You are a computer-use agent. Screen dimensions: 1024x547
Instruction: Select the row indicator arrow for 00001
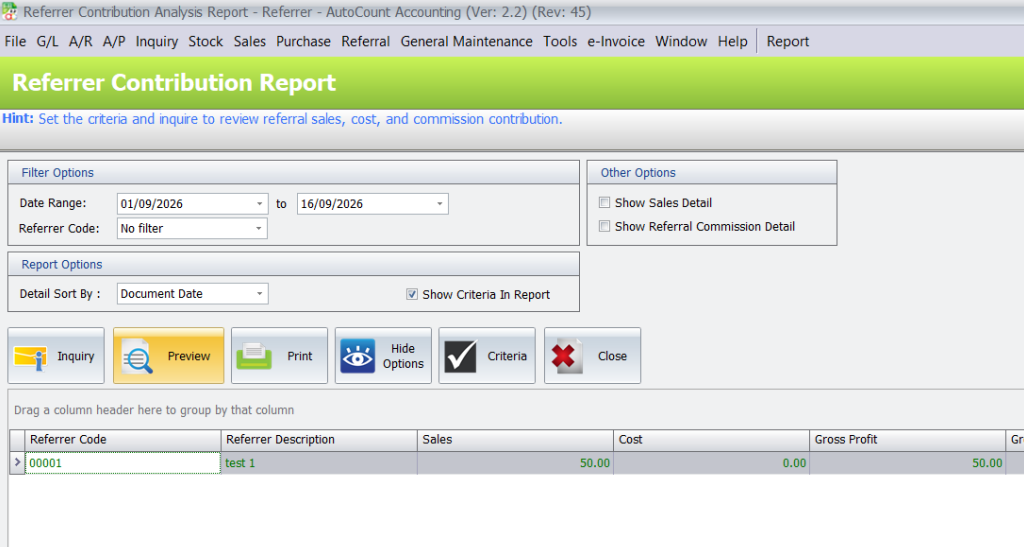click(17, 462)
